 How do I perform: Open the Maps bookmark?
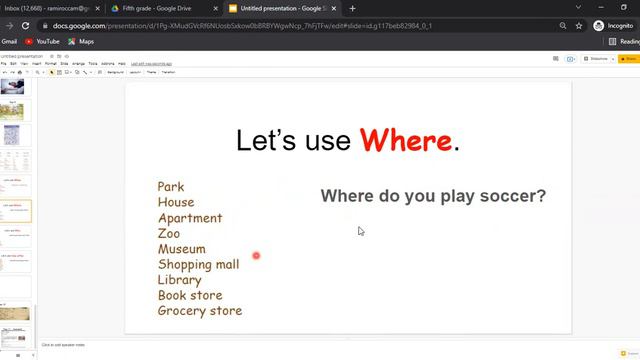[x=81, y=42]
